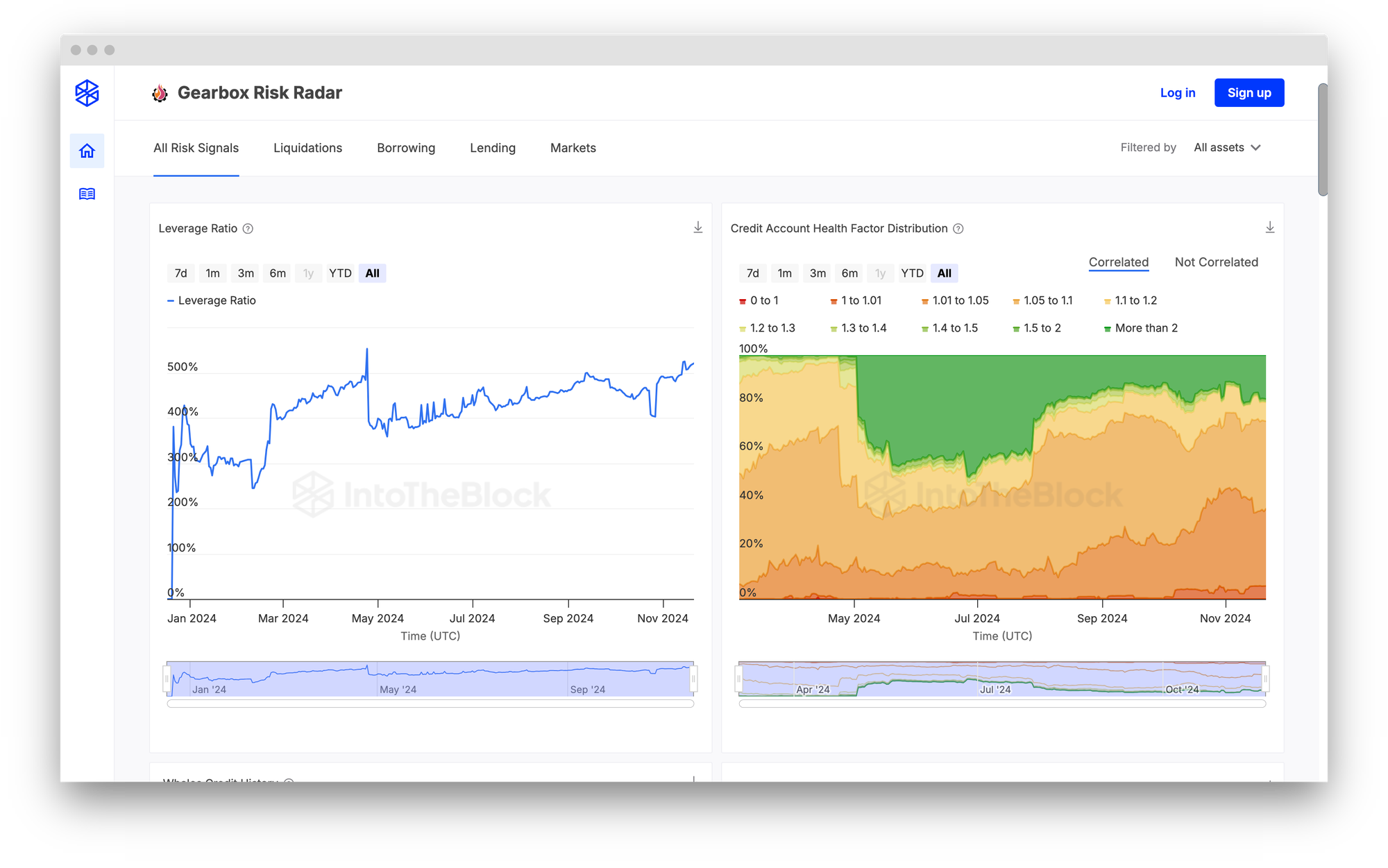This screenshot has width=1388, height=868.
Task: Open the home dashboard sidebar icon
Action: point(87,151)
